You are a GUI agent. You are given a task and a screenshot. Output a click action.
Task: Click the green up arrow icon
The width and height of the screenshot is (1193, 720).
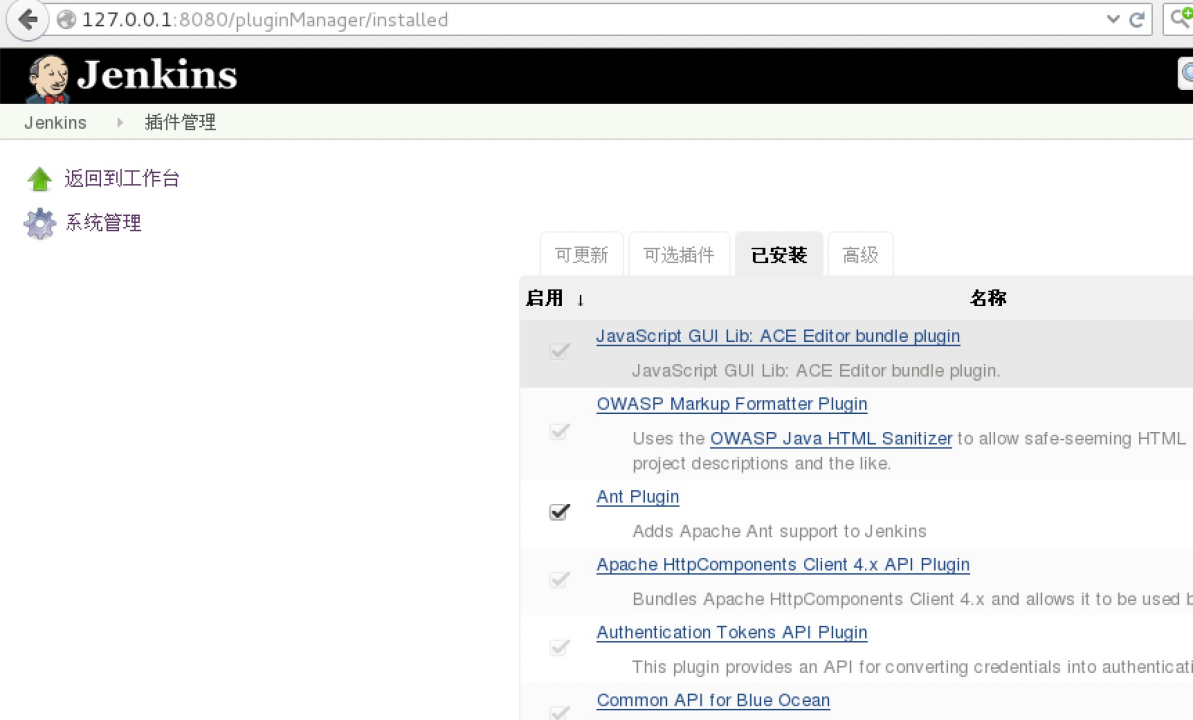(39, 179)
